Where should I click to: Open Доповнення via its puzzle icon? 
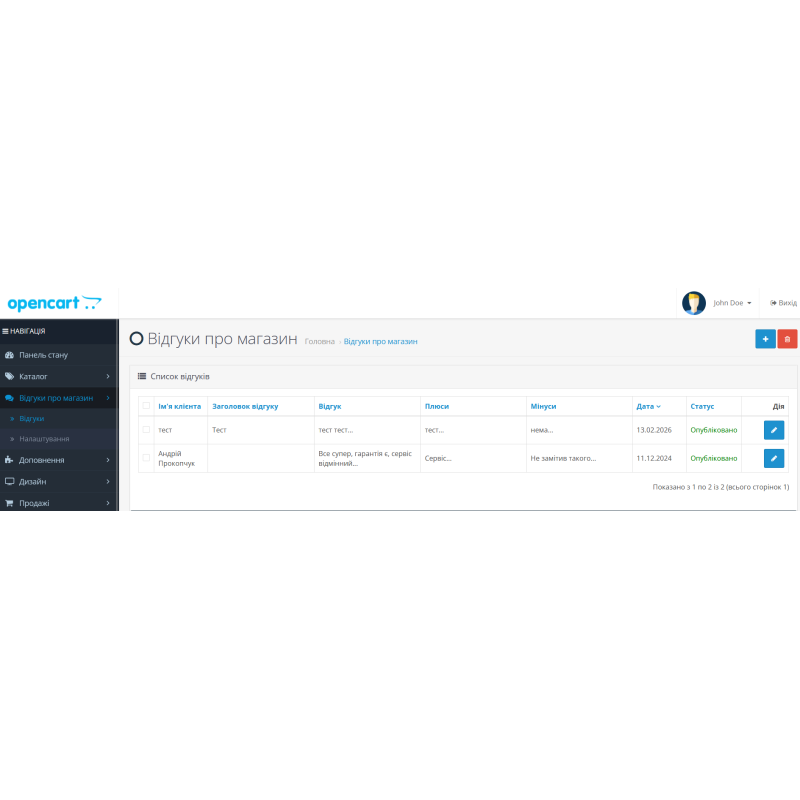tap(9, 458)
